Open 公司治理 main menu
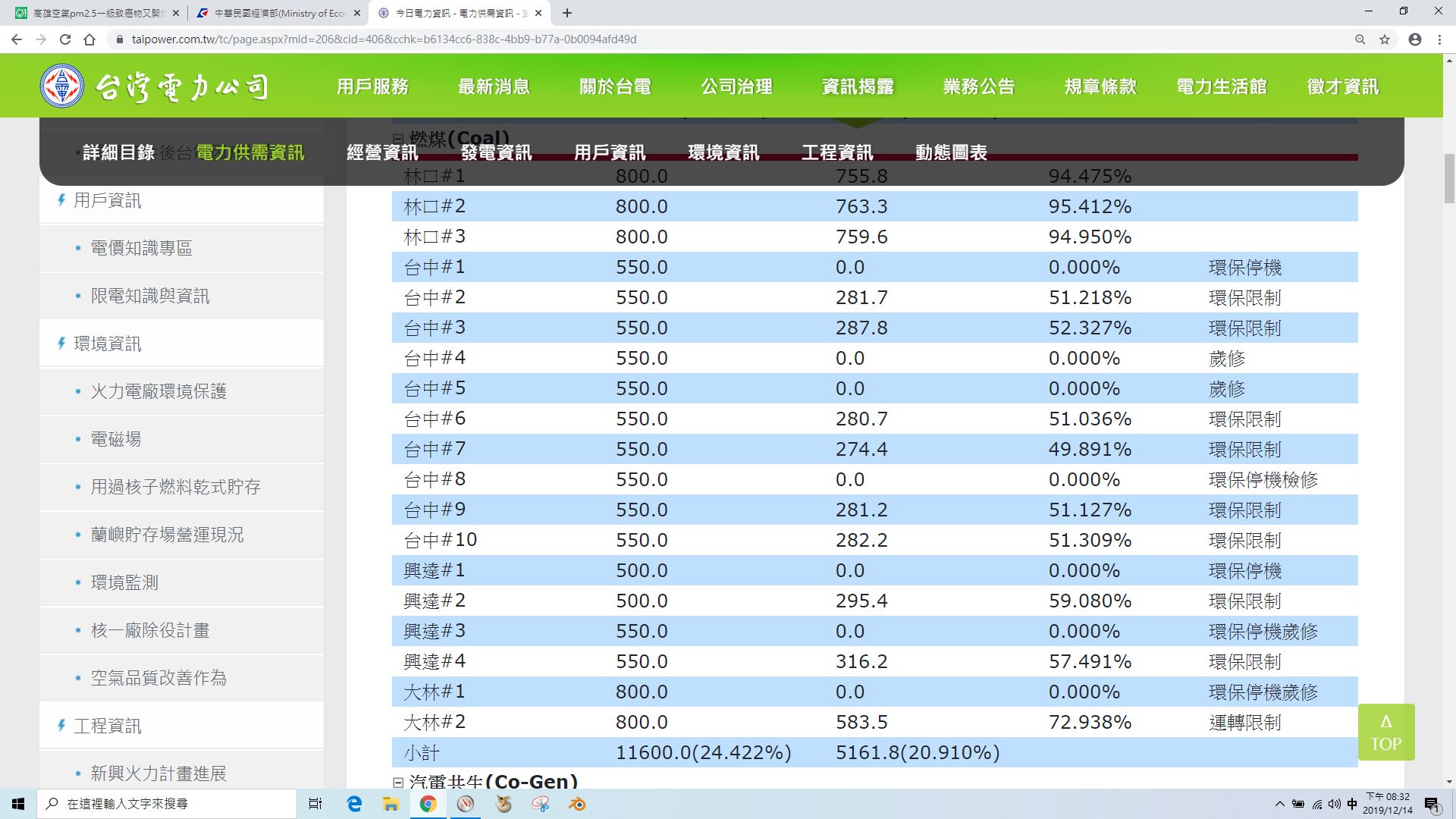 (x=736, y=86)
